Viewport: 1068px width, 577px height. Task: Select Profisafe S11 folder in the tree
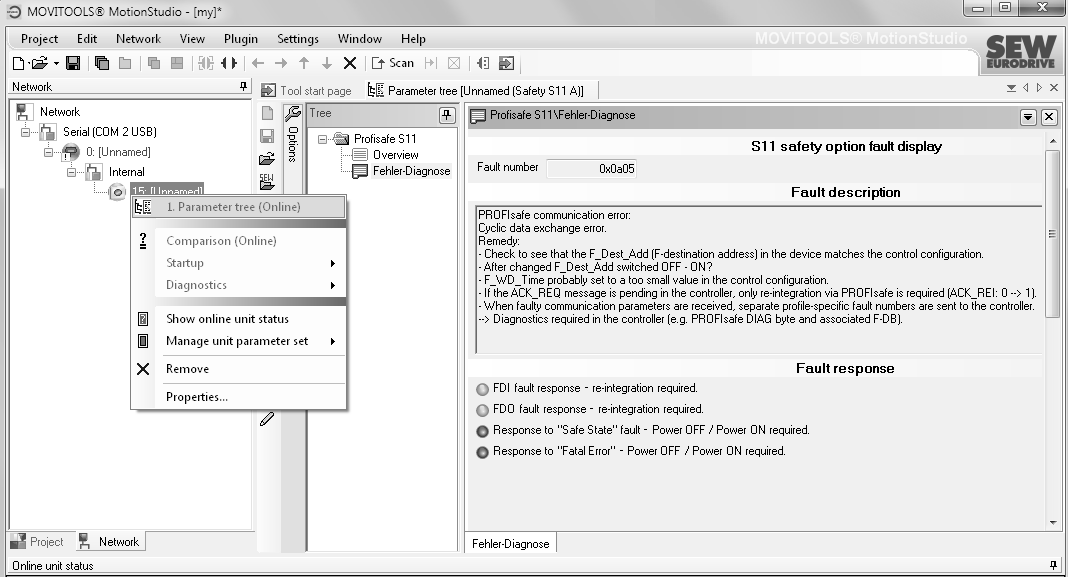pos(385,139)
